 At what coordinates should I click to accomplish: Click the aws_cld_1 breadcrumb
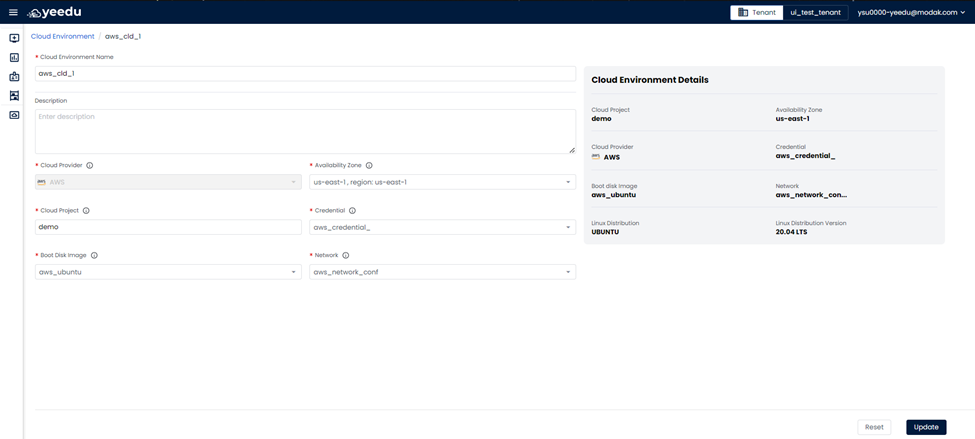pos(123,37)
